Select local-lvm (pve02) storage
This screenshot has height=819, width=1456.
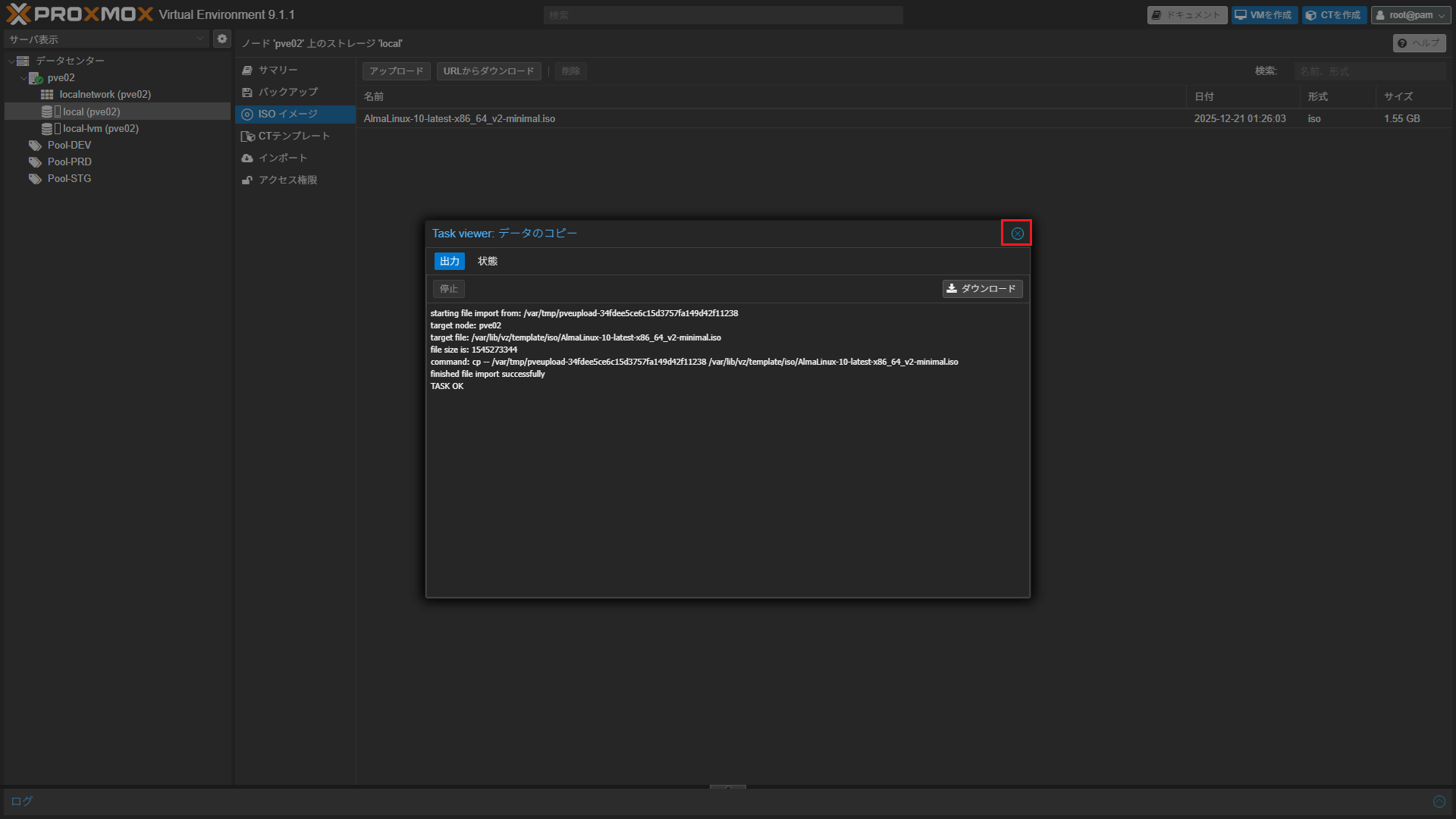point(100,128)
